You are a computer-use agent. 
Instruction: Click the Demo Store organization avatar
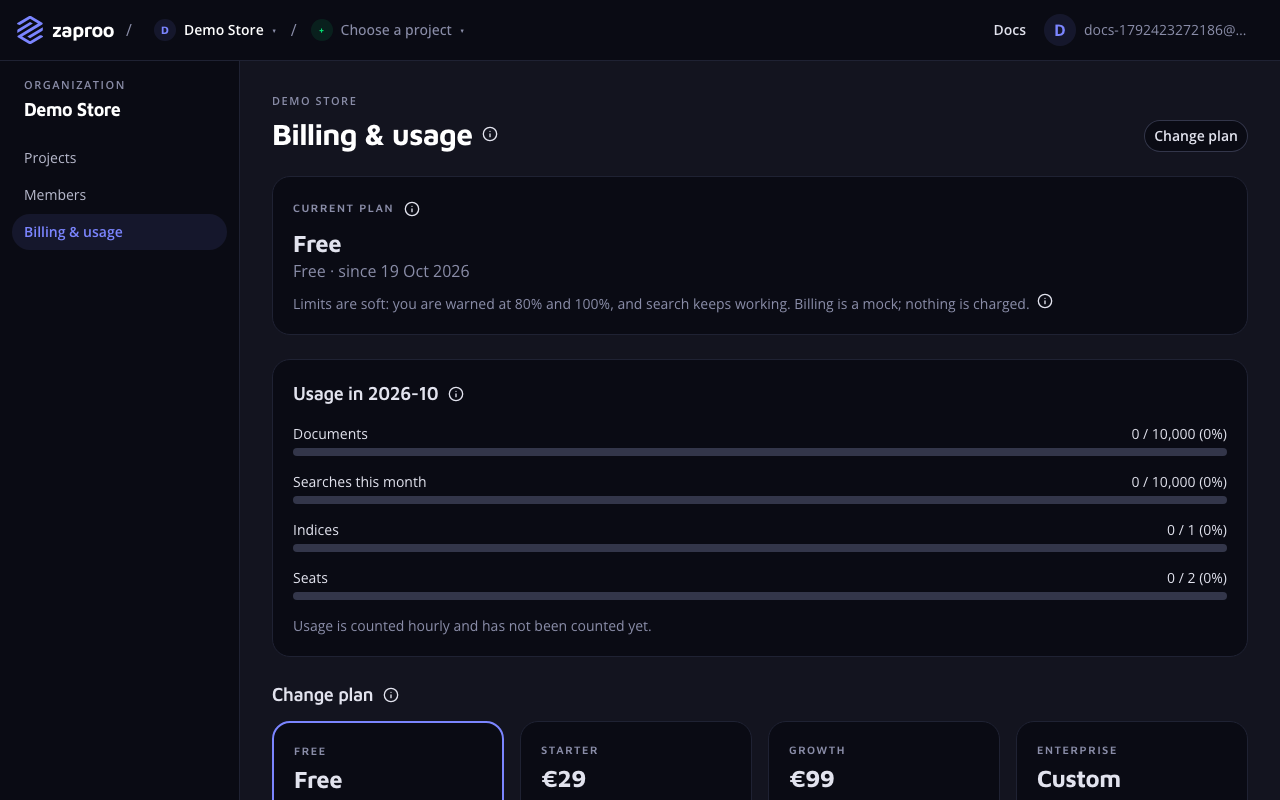(165, 30)
